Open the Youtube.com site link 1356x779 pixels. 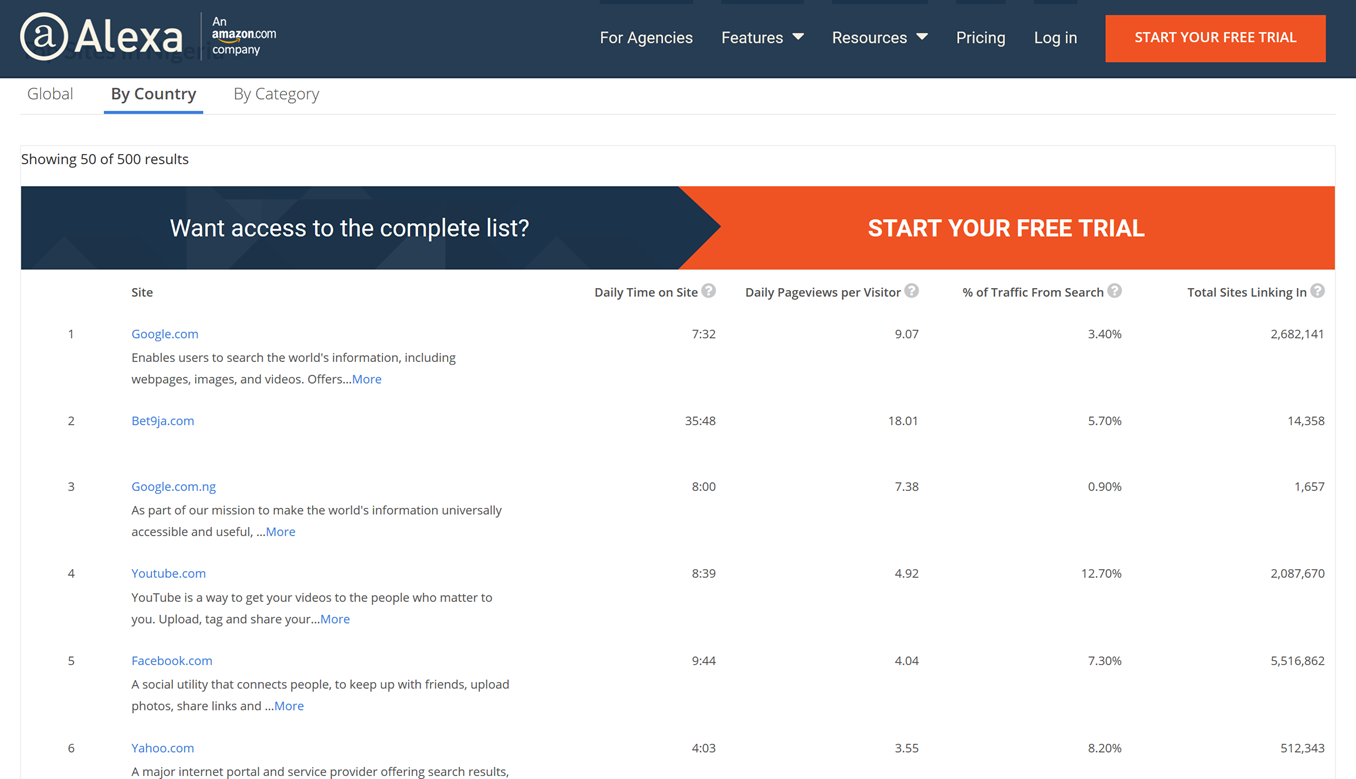click(169, 574)
